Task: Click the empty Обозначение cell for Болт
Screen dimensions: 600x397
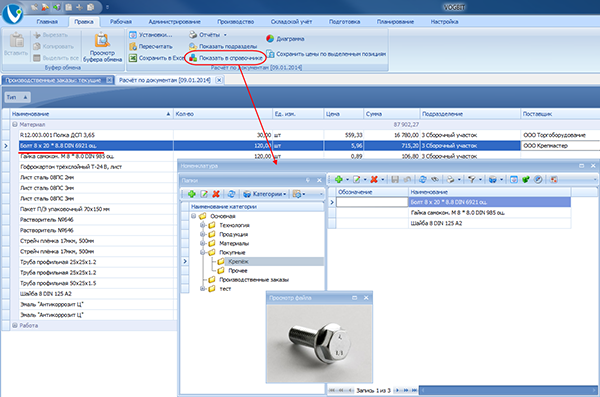Action: 372,202
